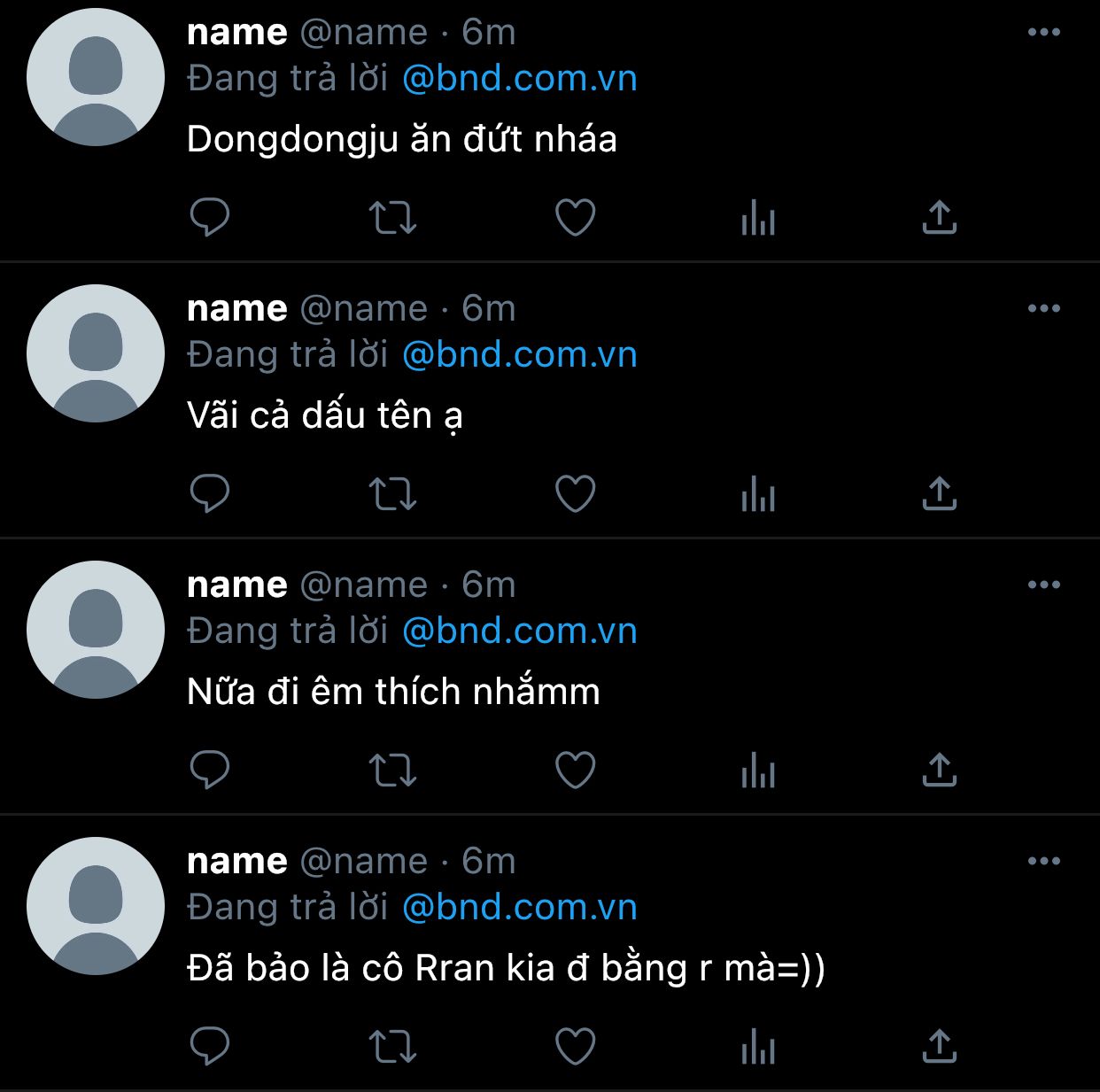
Task: Like the "Vãi cả dấu tên ạ" tweet
Action: [575, 493]
